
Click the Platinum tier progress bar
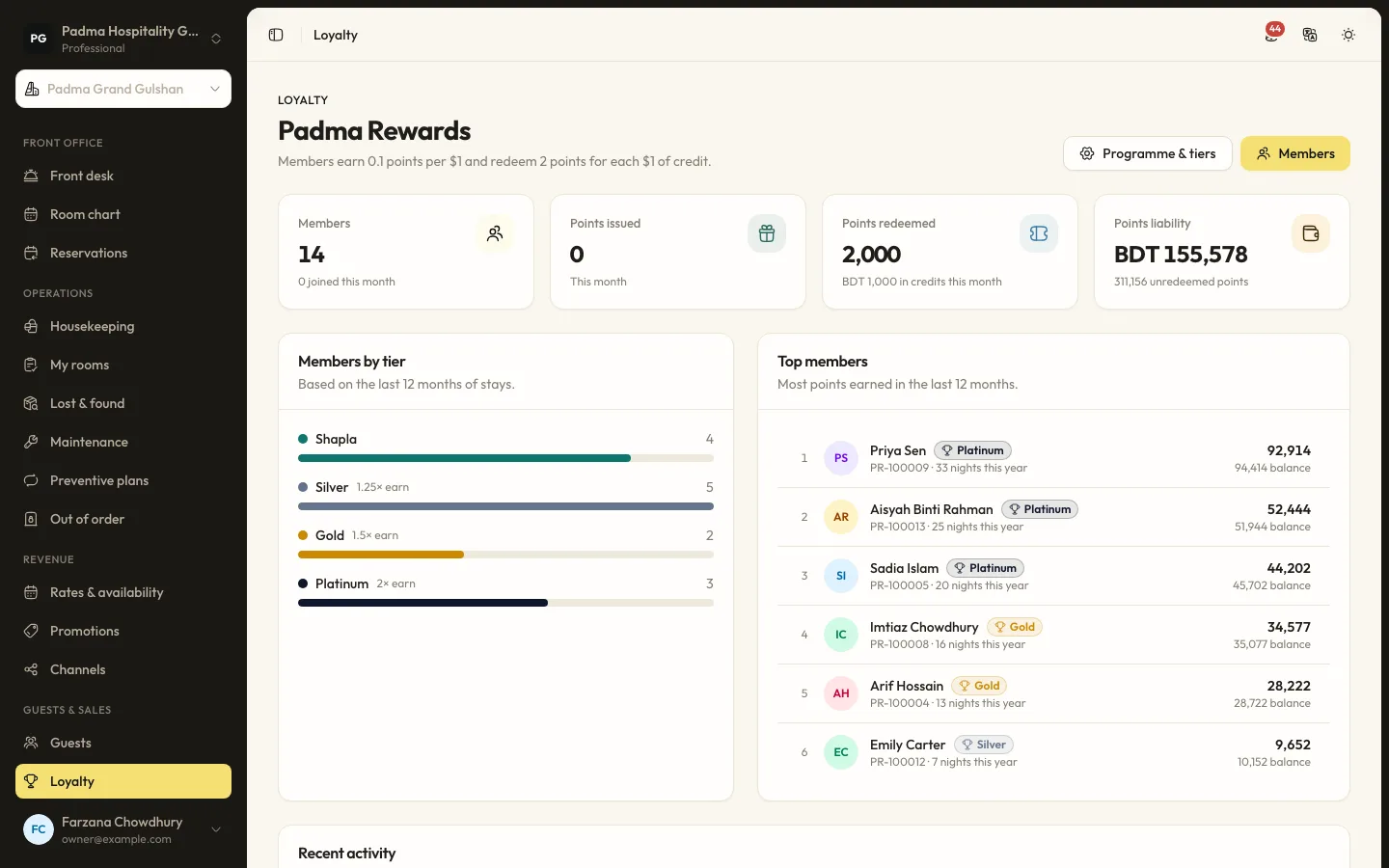pos(505,603)
